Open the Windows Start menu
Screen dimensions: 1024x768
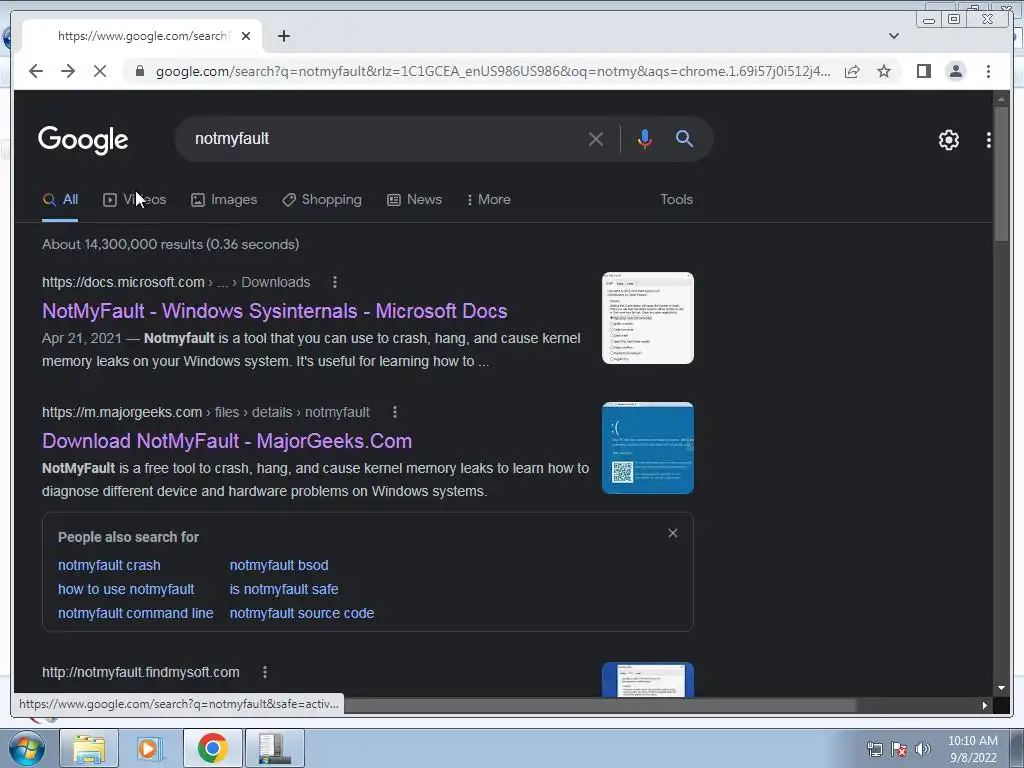point(25,748)
